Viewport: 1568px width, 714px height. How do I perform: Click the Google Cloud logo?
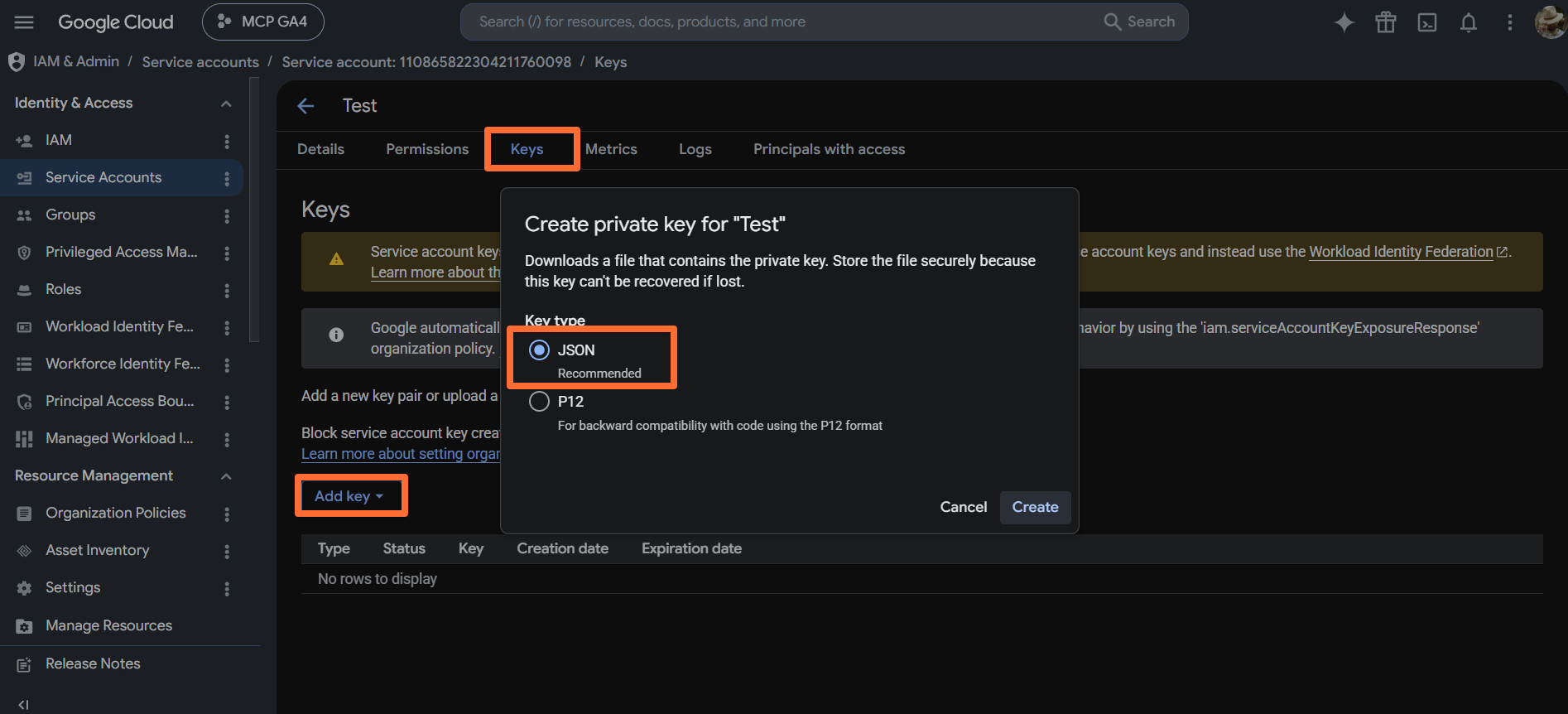pyautogui.click(x=115, y=22)
